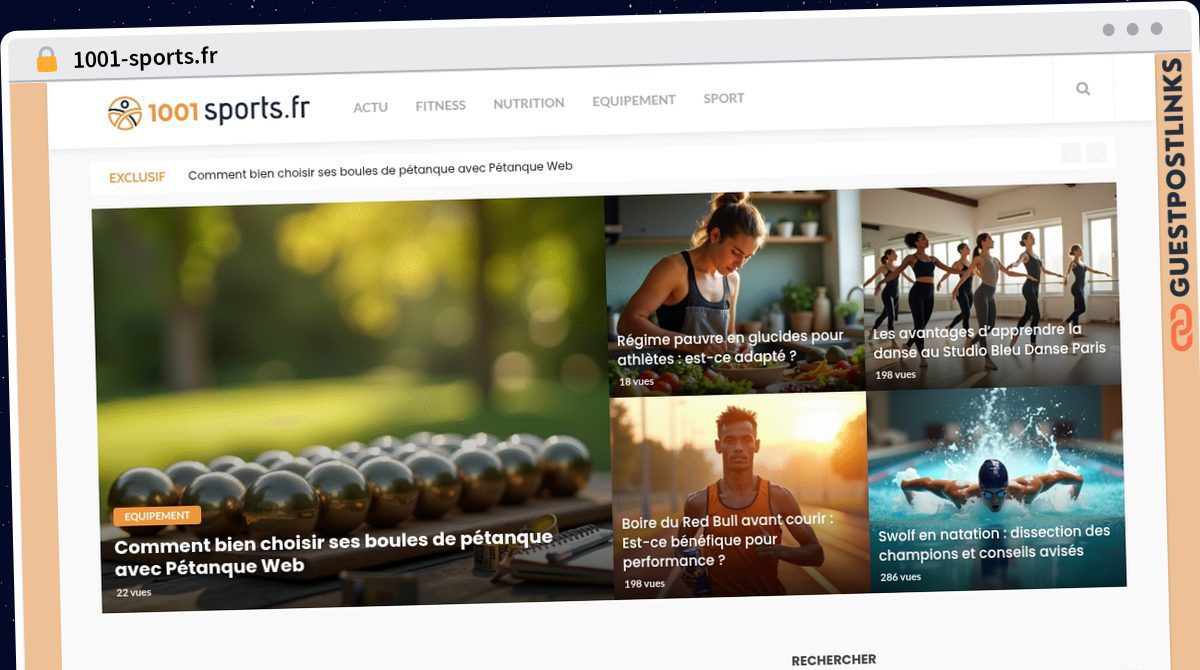The image size is (1200, 670).
Task: Click the padlock icon in address bar
Action: pyautogui.click(x=47, y=59)
